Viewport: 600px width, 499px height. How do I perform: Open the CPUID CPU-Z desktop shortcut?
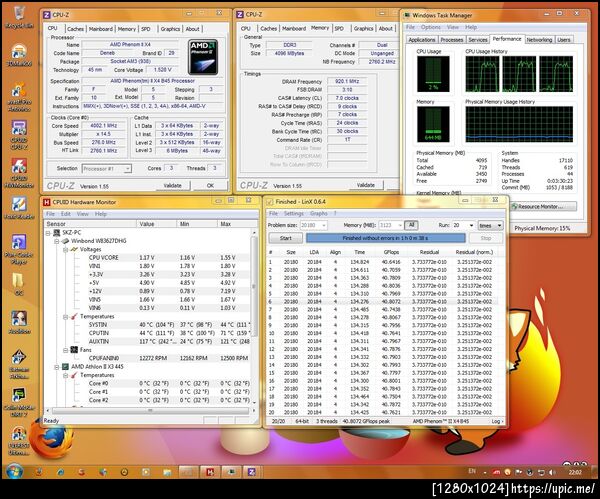pos(19,135)
